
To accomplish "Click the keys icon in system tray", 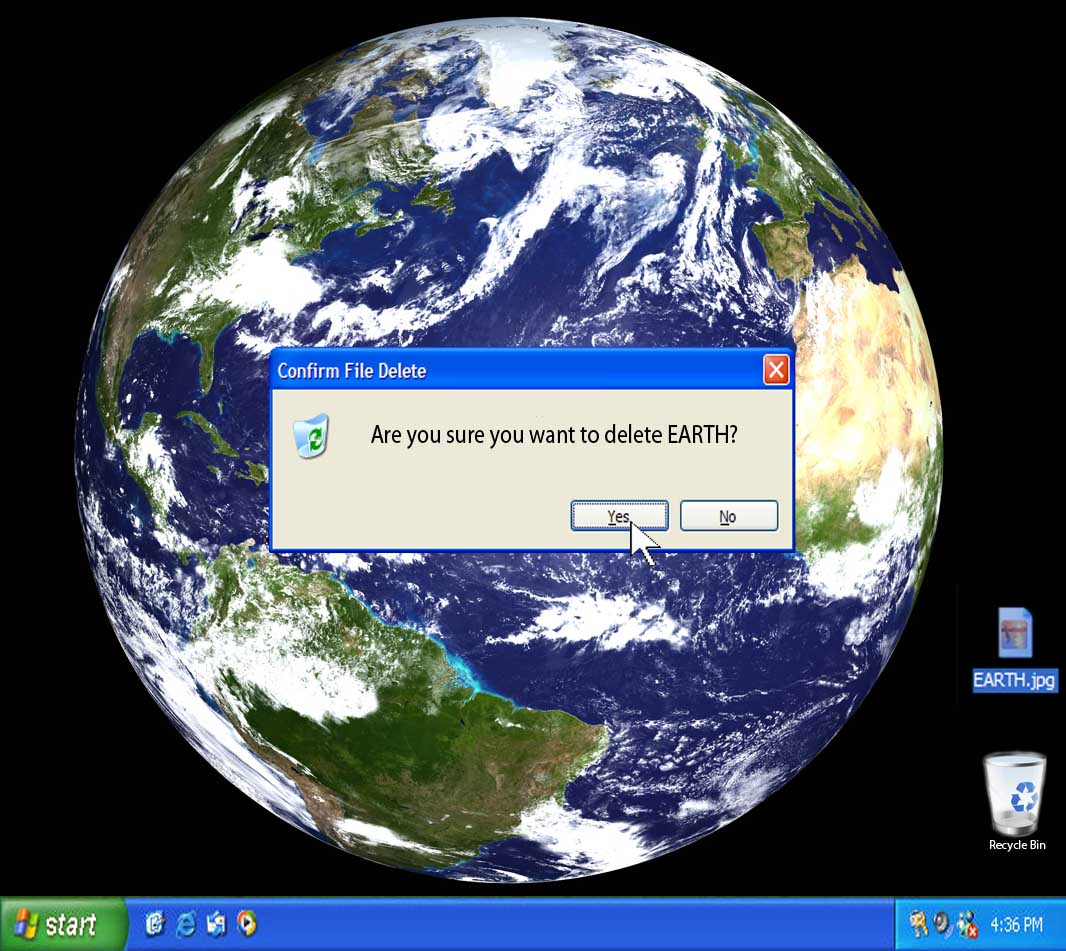I will click(918, 924).
